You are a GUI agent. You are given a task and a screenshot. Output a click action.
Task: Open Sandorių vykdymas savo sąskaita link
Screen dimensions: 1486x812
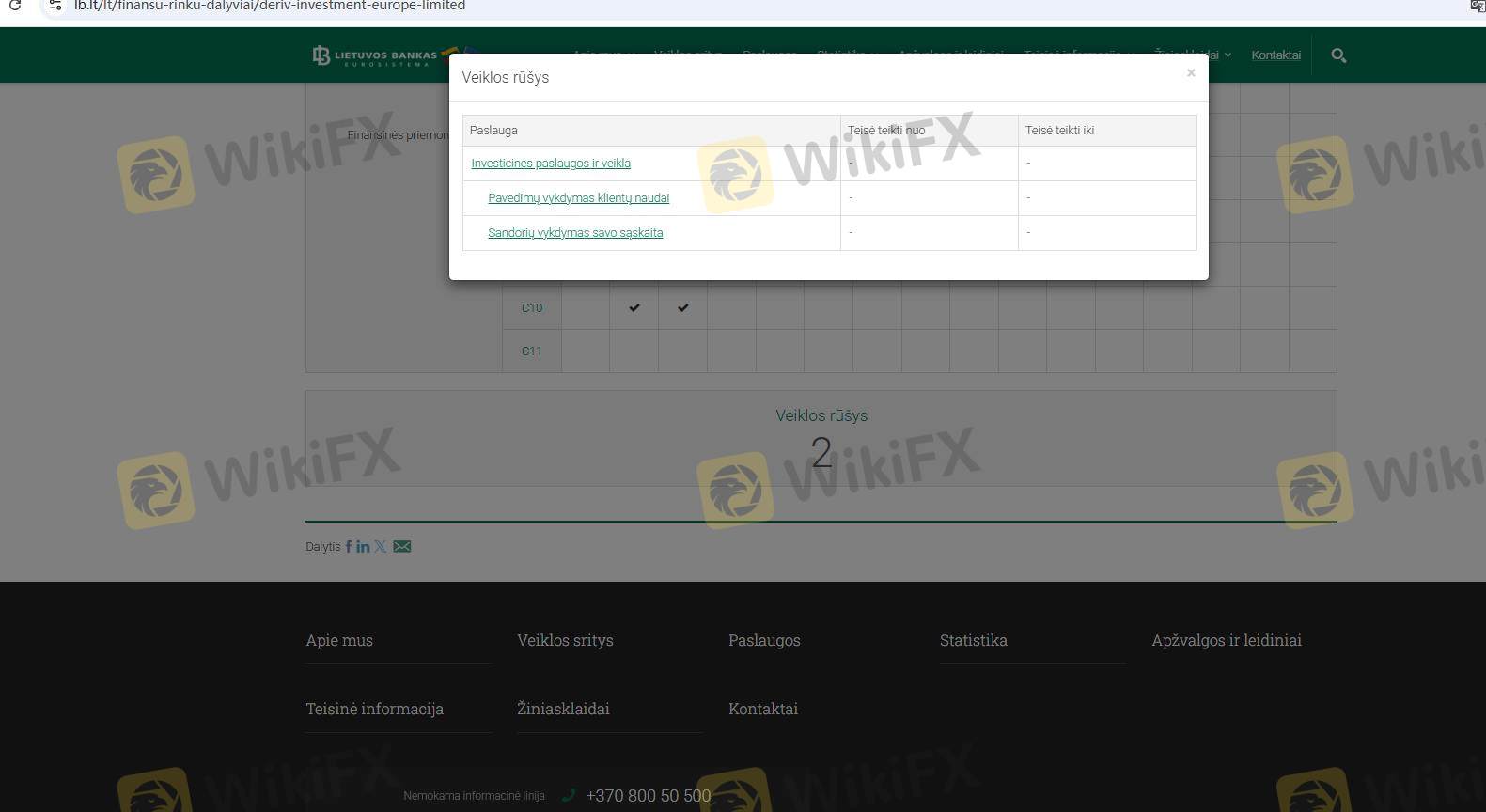click(575, 233)
